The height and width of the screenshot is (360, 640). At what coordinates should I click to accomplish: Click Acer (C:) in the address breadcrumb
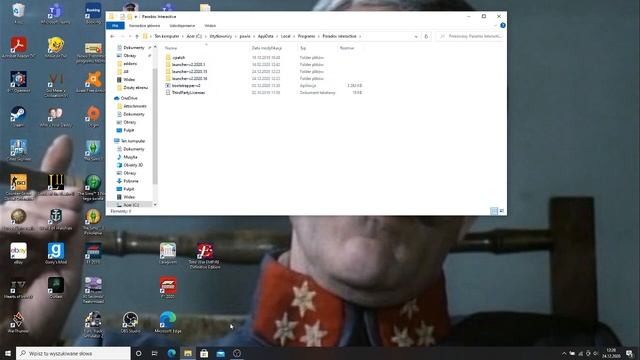pos(194,36)
